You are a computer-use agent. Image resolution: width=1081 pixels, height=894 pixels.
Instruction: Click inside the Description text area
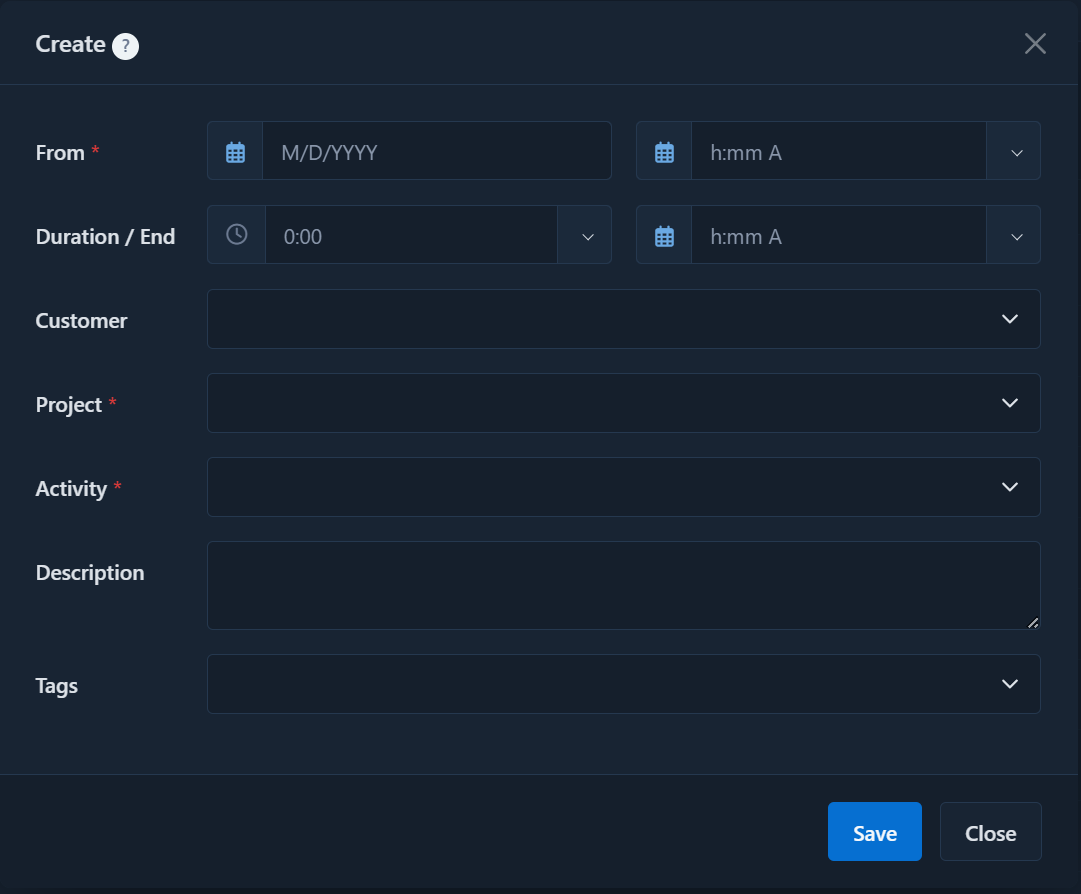click(623, 586)
